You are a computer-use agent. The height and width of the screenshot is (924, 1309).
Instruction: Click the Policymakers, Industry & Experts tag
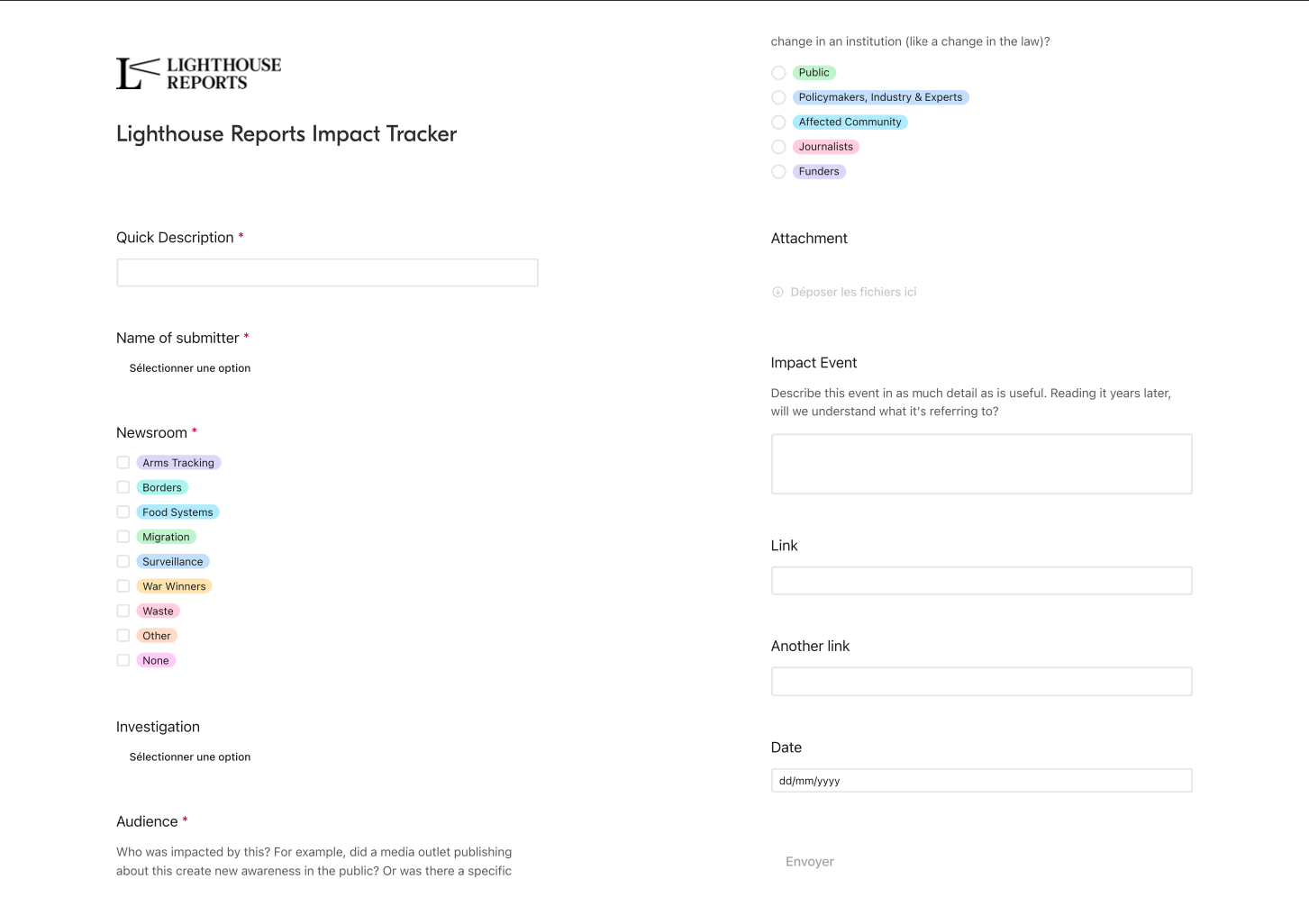pos(881,97)
